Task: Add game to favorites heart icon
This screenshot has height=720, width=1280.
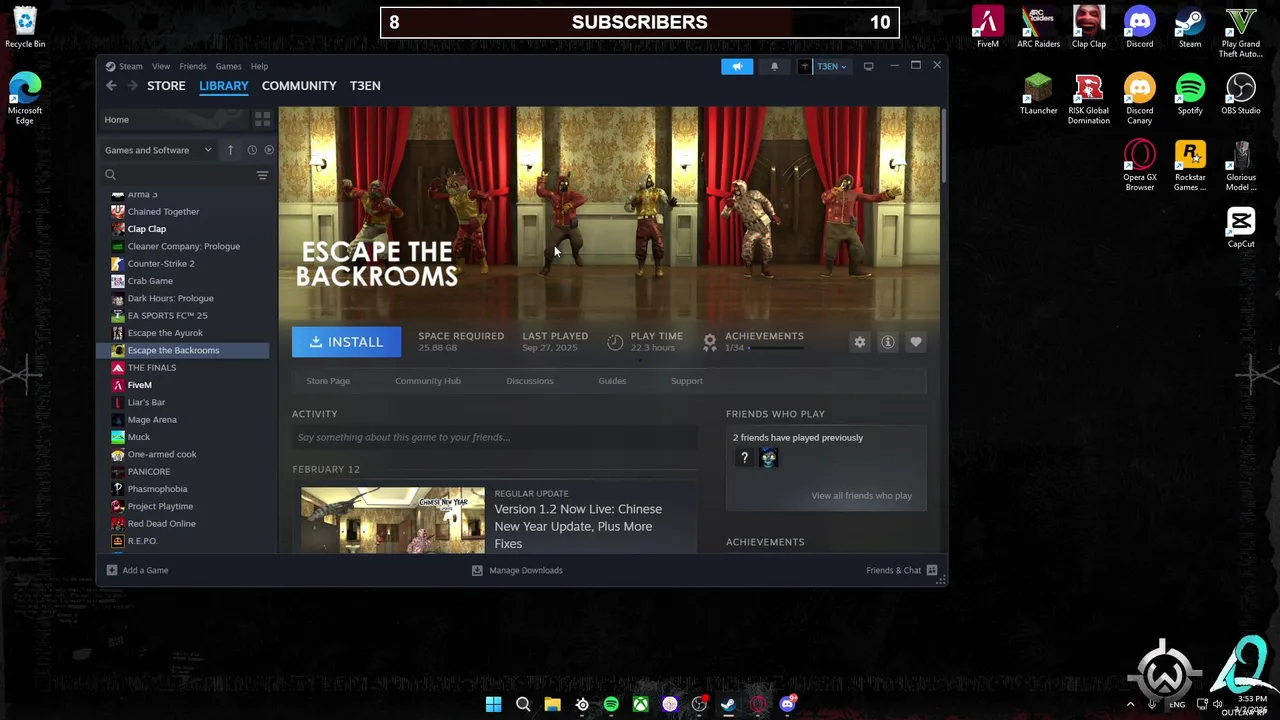Action: [x=915, y=342]
